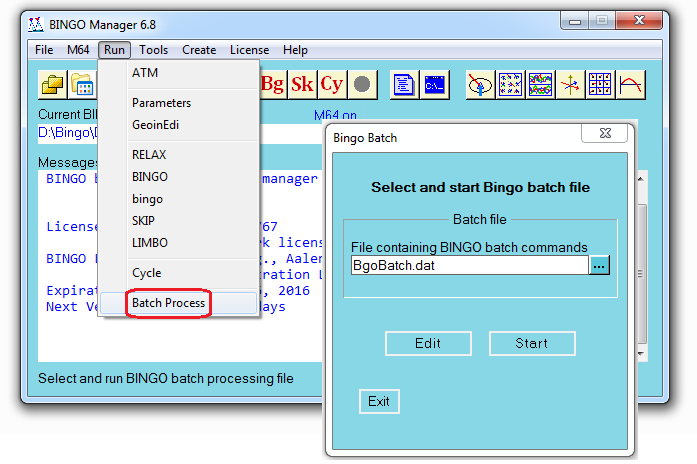Click the BINGO Manager title bar app icon
This screenshot has height=464, width=697.
pos(36,24)
